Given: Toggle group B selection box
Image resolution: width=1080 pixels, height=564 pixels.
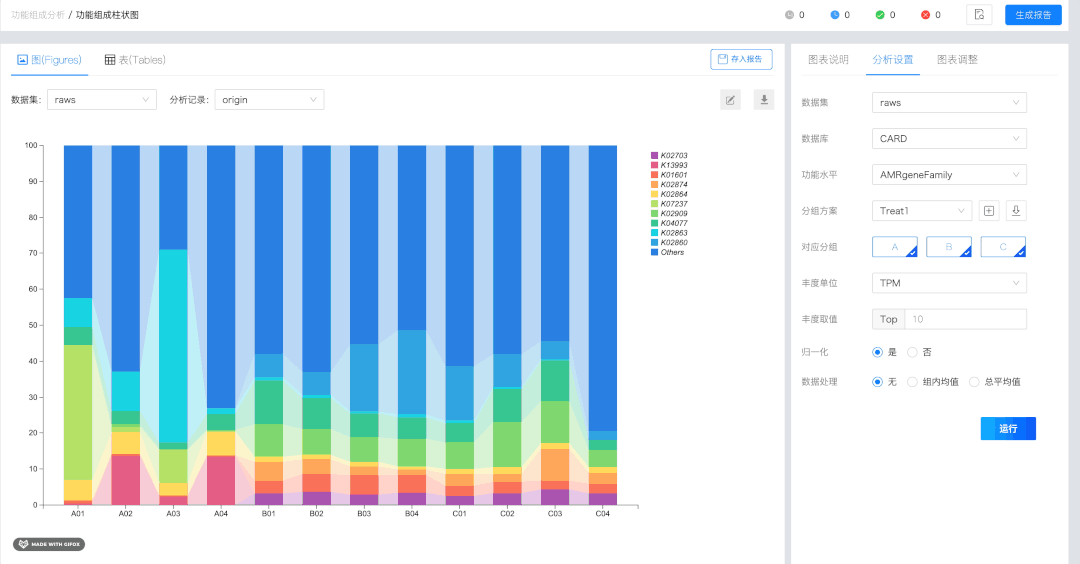Looking at the screenshot, I should [948, 247].
